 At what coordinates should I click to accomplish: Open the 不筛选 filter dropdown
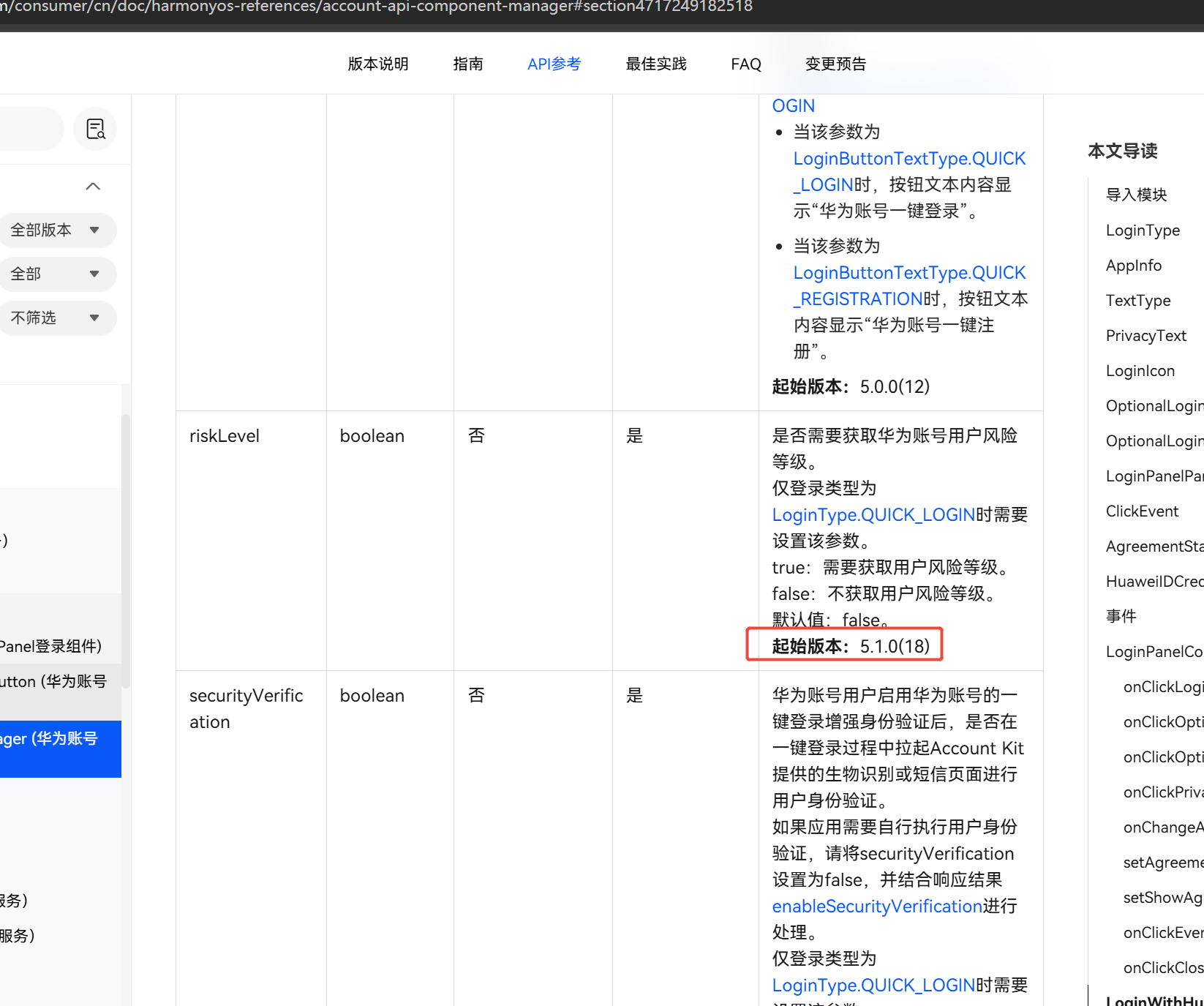57,318
